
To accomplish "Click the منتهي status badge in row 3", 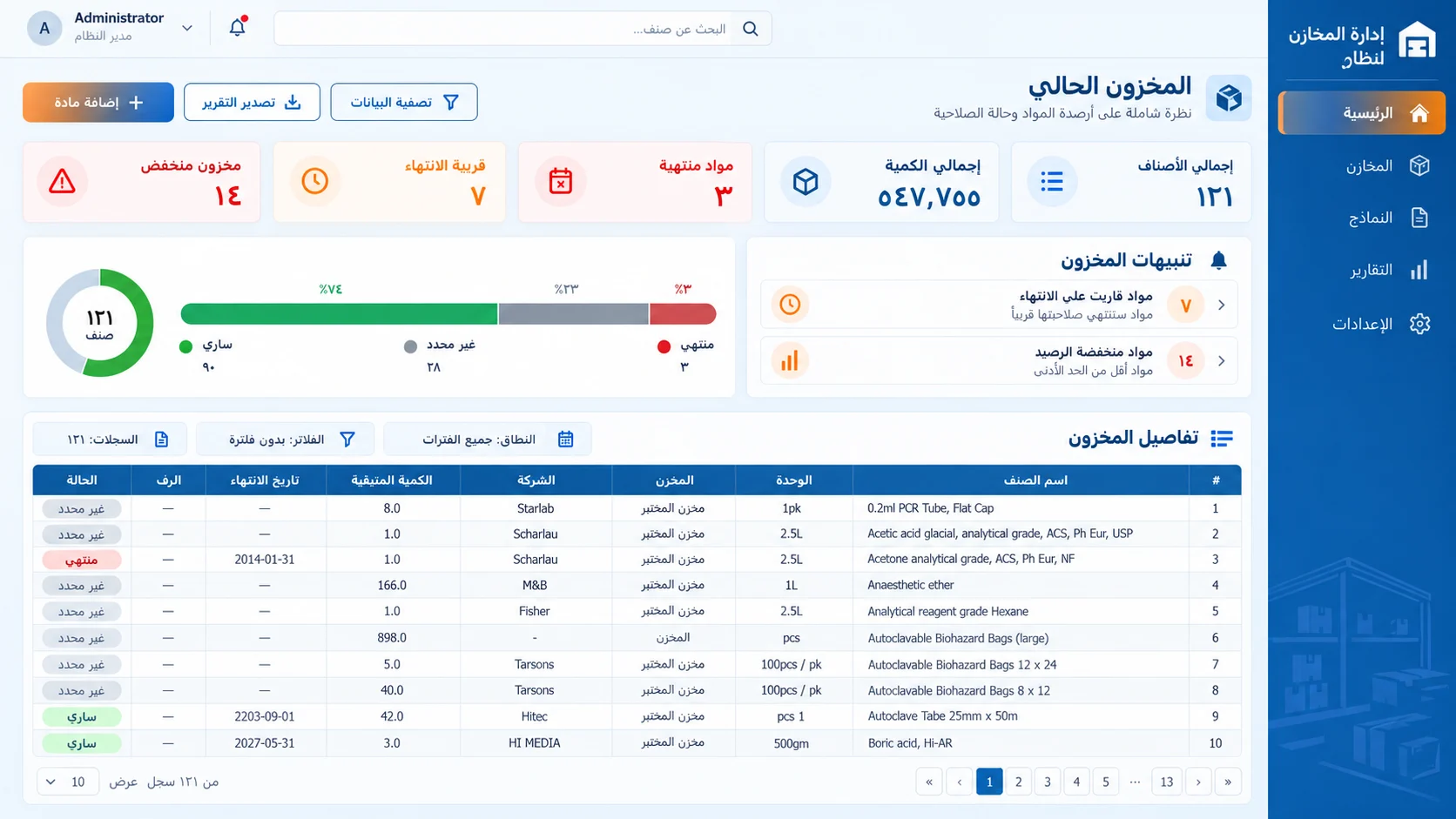I will pos(82,560).
